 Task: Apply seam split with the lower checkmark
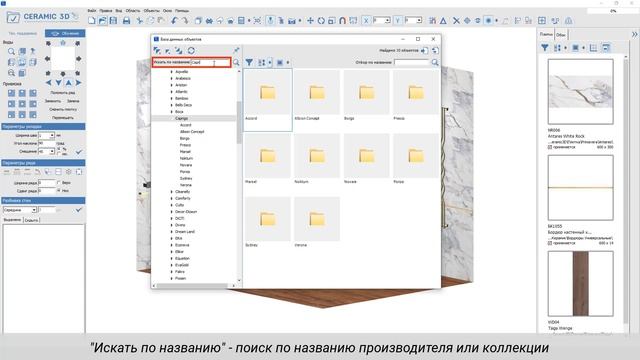79,210
